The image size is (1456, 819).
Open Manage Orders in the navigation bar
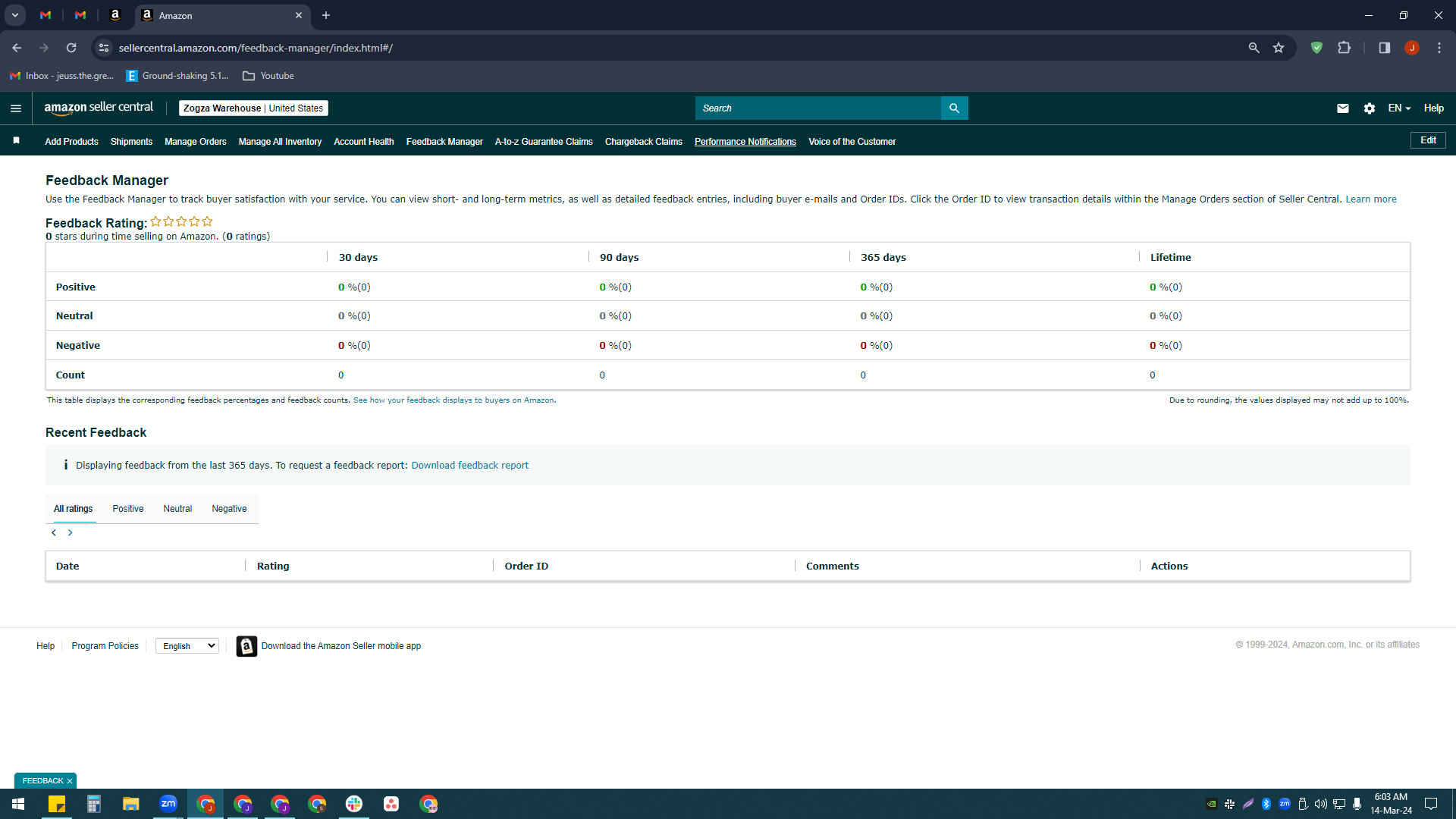click(196, 142)
